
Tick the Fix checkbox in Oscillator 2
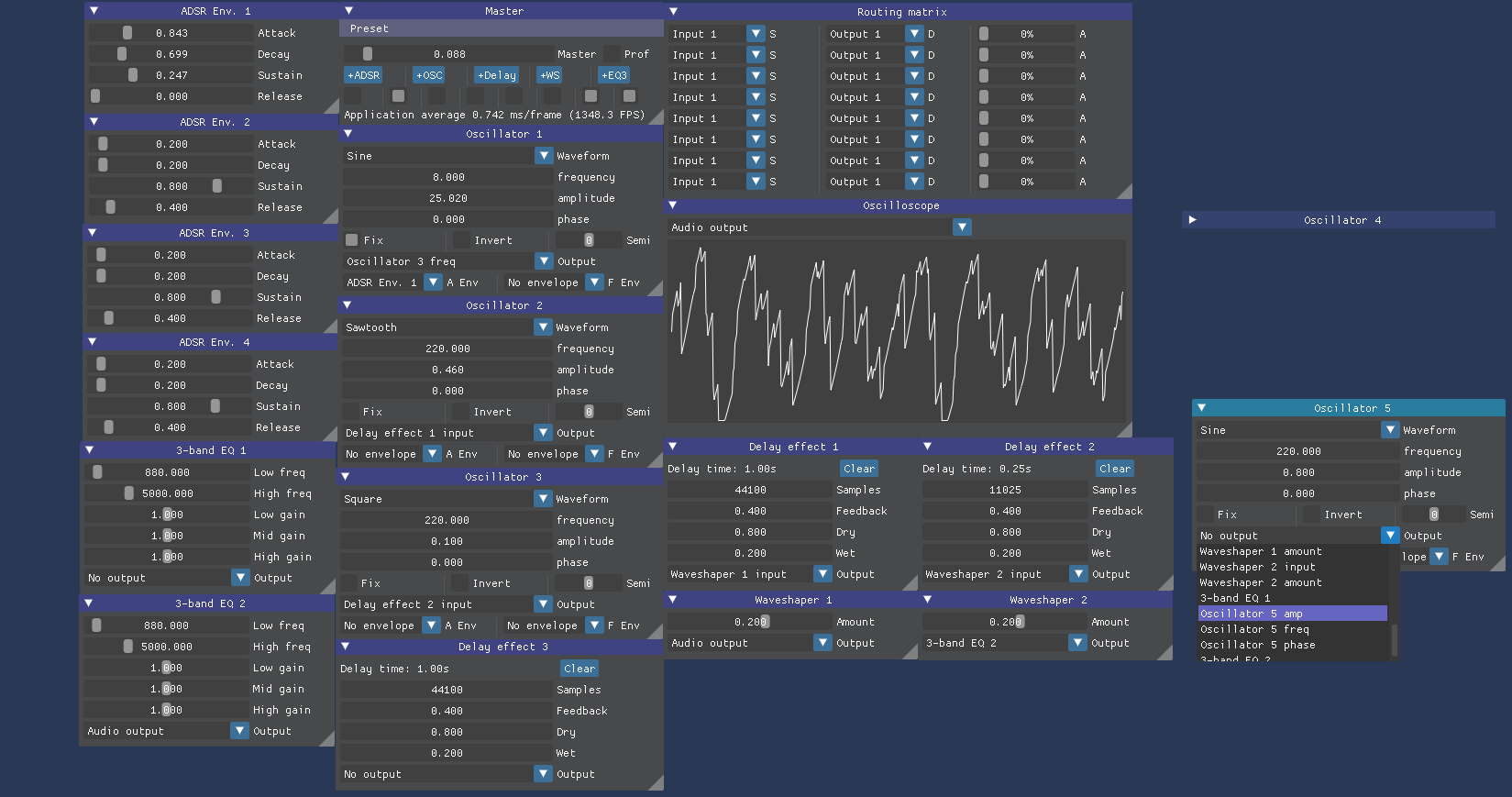click(350, 412)
